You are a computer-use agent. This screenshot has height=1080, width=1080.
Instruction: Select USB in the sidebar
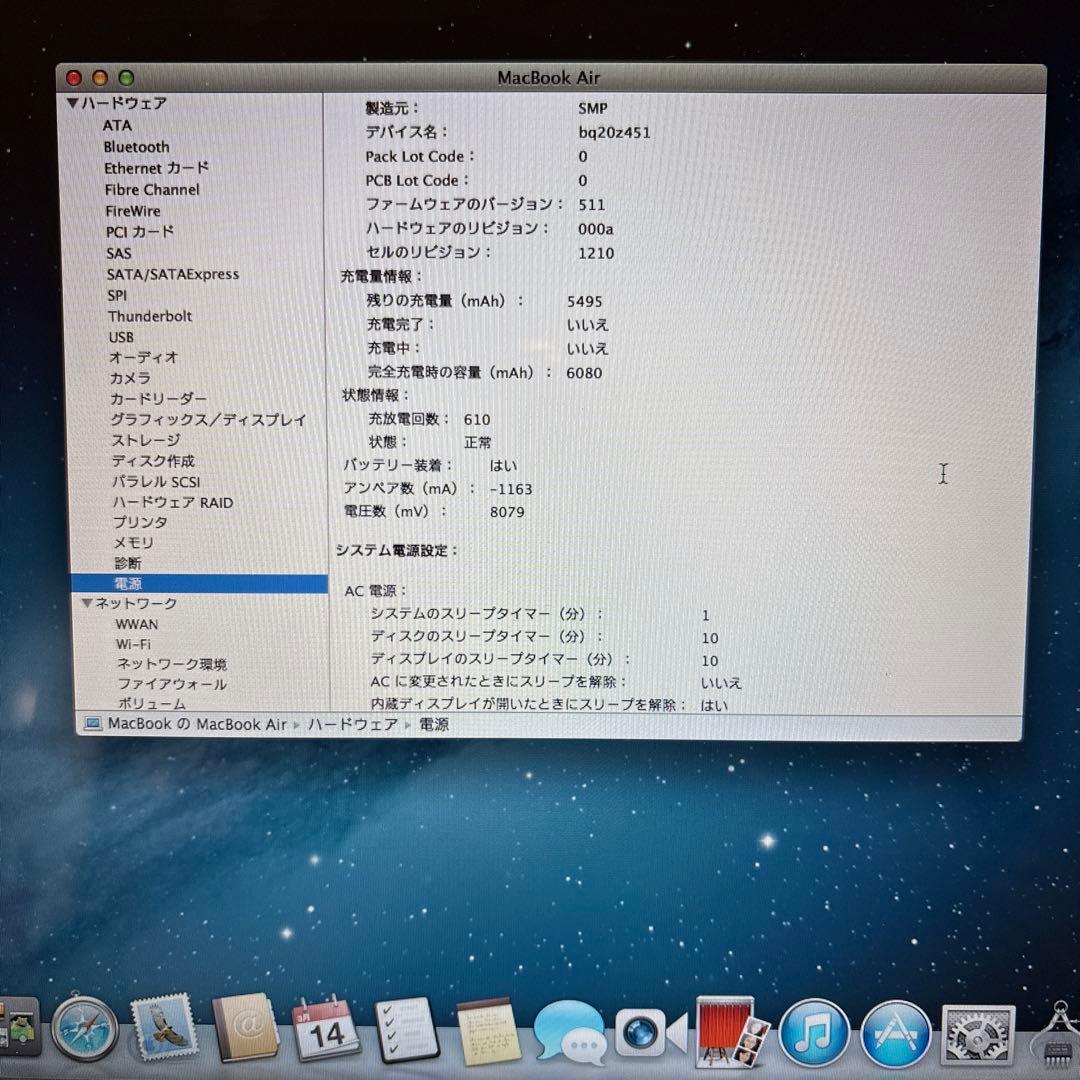[121, 338]
